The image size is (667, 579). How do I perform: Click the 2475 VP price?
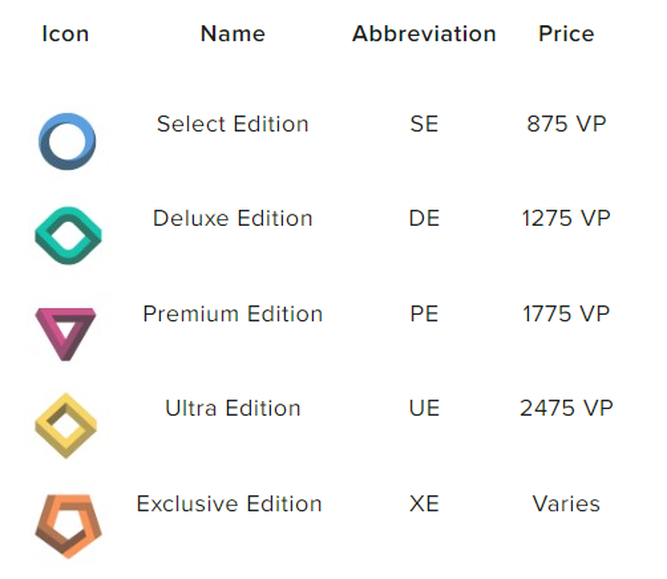(x=566, y=408)
